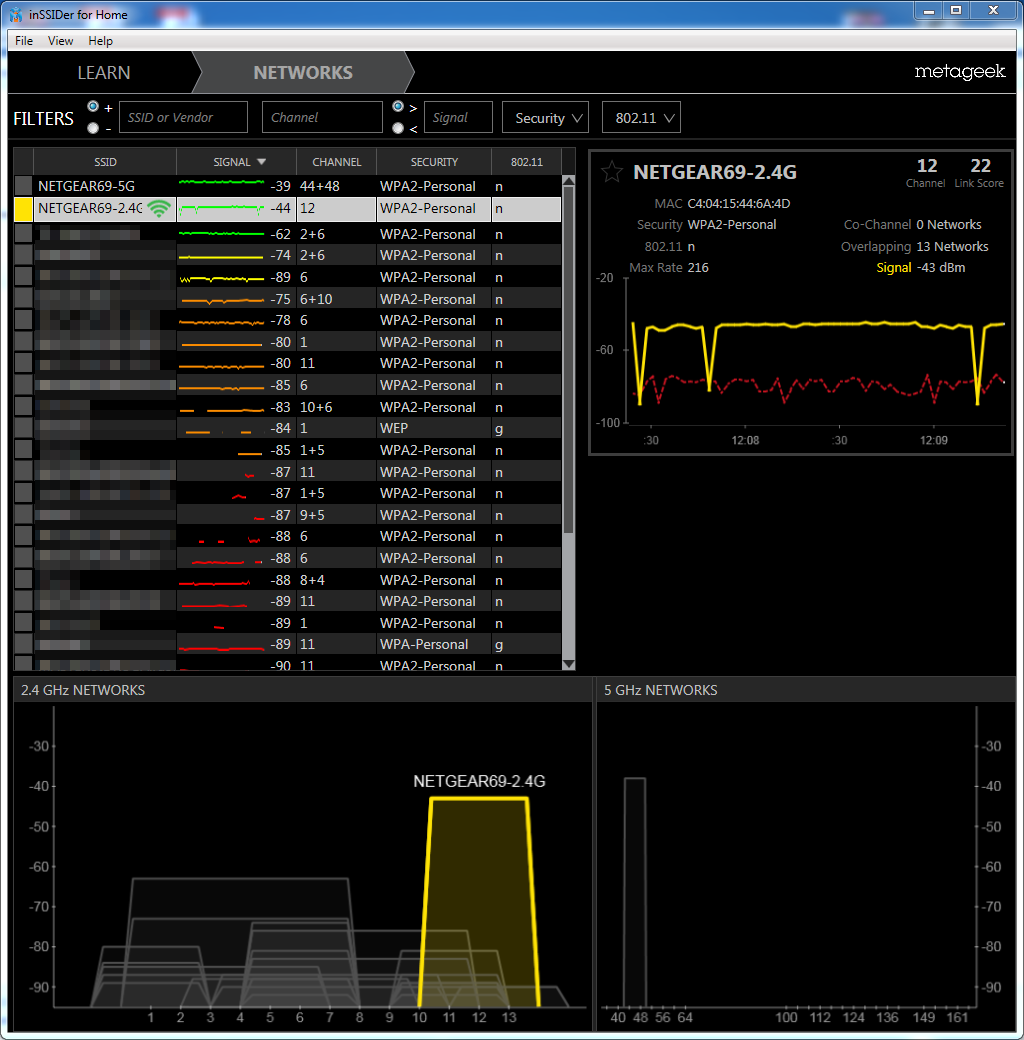Select the row with channel 10+6

288,407
